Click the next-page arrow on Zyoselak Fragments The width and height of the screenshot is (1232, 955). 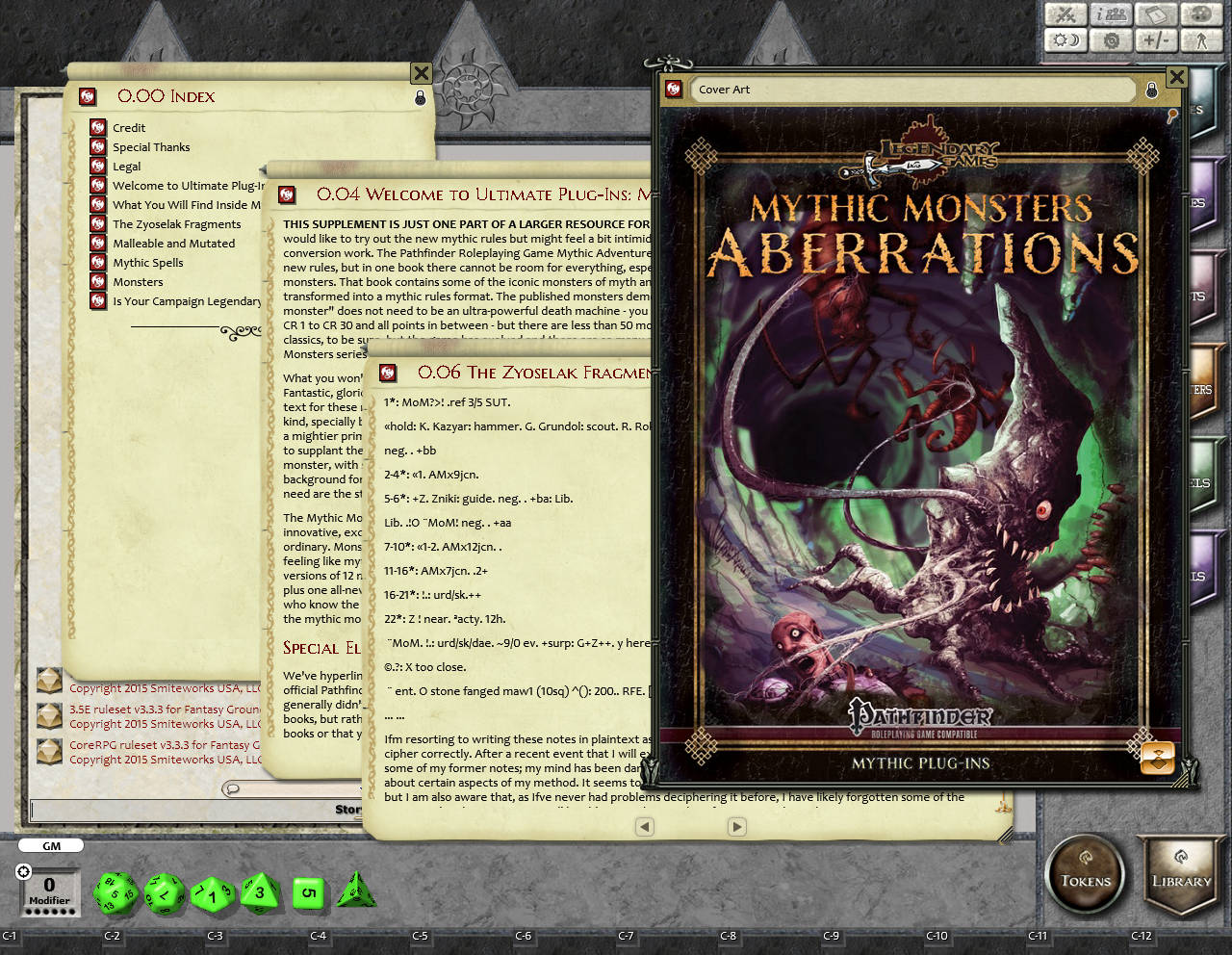tap(737, 827)
